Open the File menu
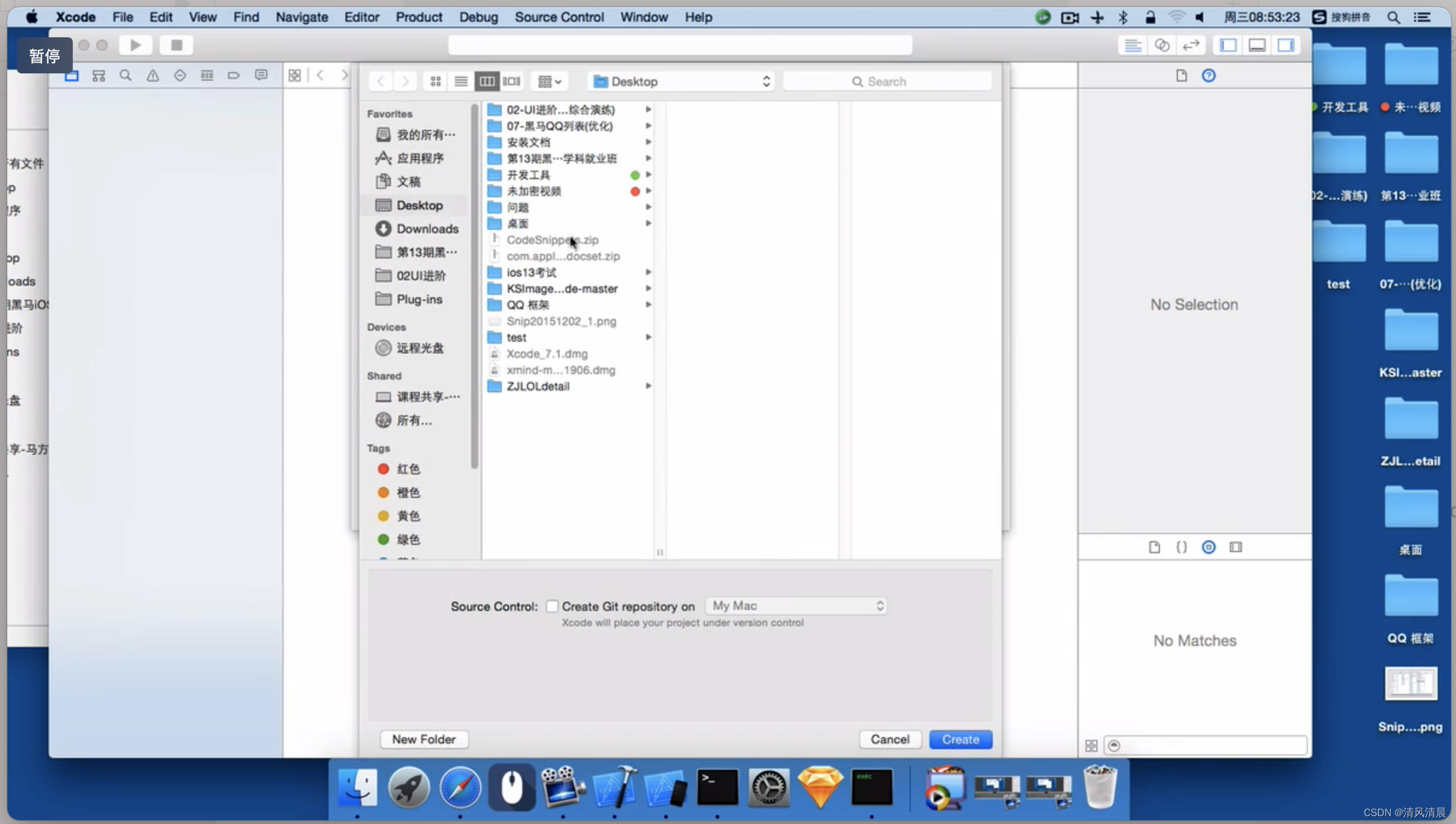The height and width of the screenshot is (824, 1456). coord(123,17)
